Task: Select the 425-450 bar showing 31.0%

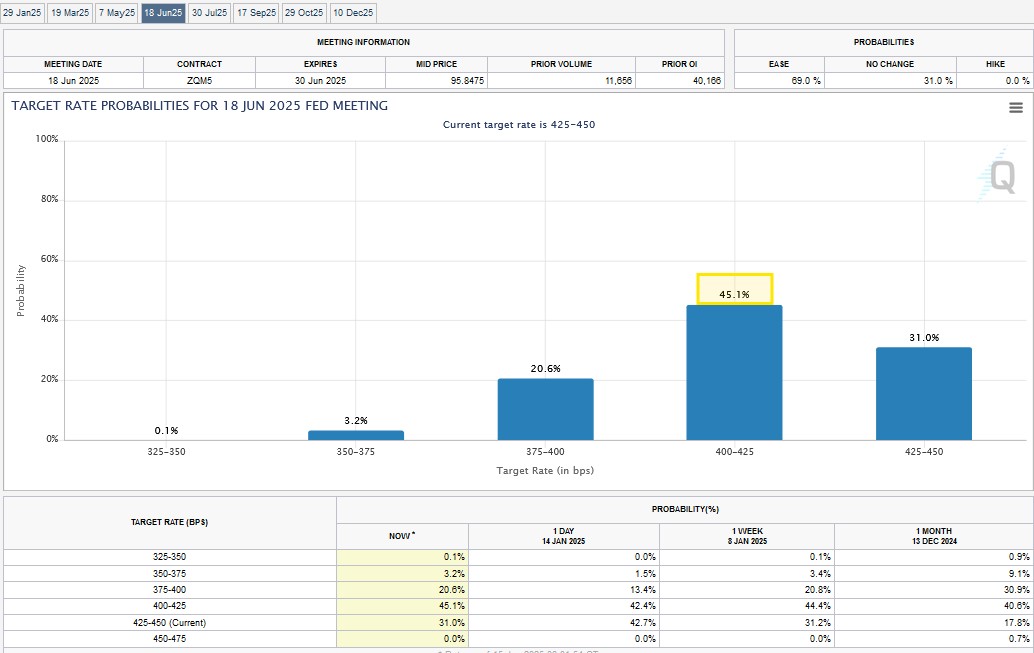Action: 923,393
